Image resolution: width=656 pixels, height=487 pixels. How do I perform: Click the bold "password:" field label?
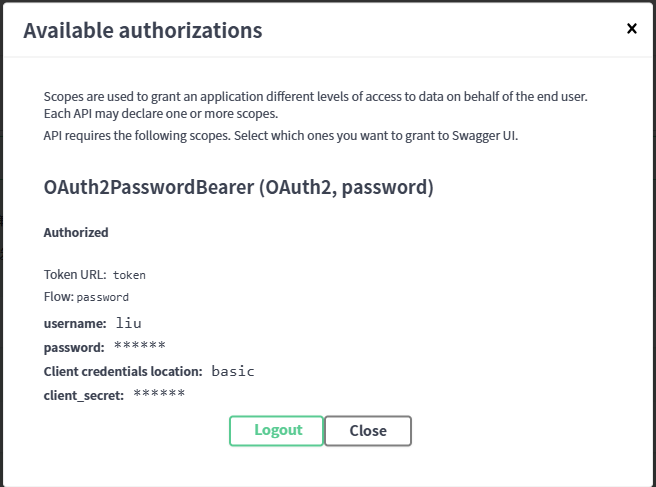coord(74,347)
